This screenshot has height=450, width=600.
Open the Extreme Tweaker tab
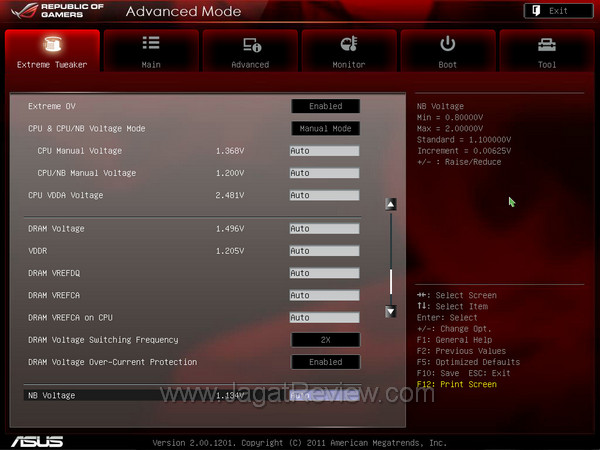coord(52,51)
